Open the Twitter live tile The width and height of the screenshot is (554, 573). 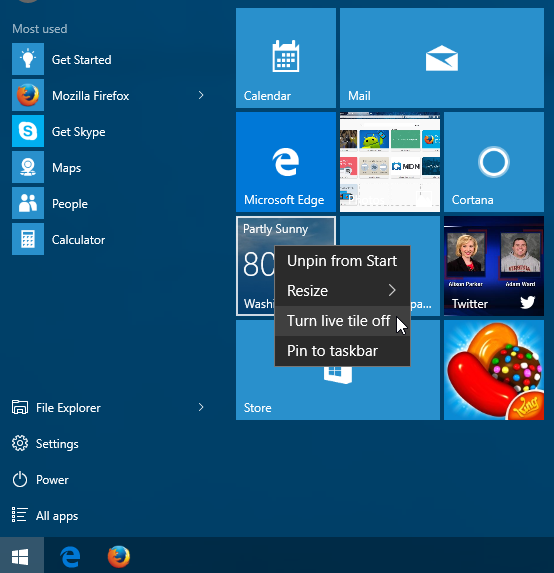[494, 266]
